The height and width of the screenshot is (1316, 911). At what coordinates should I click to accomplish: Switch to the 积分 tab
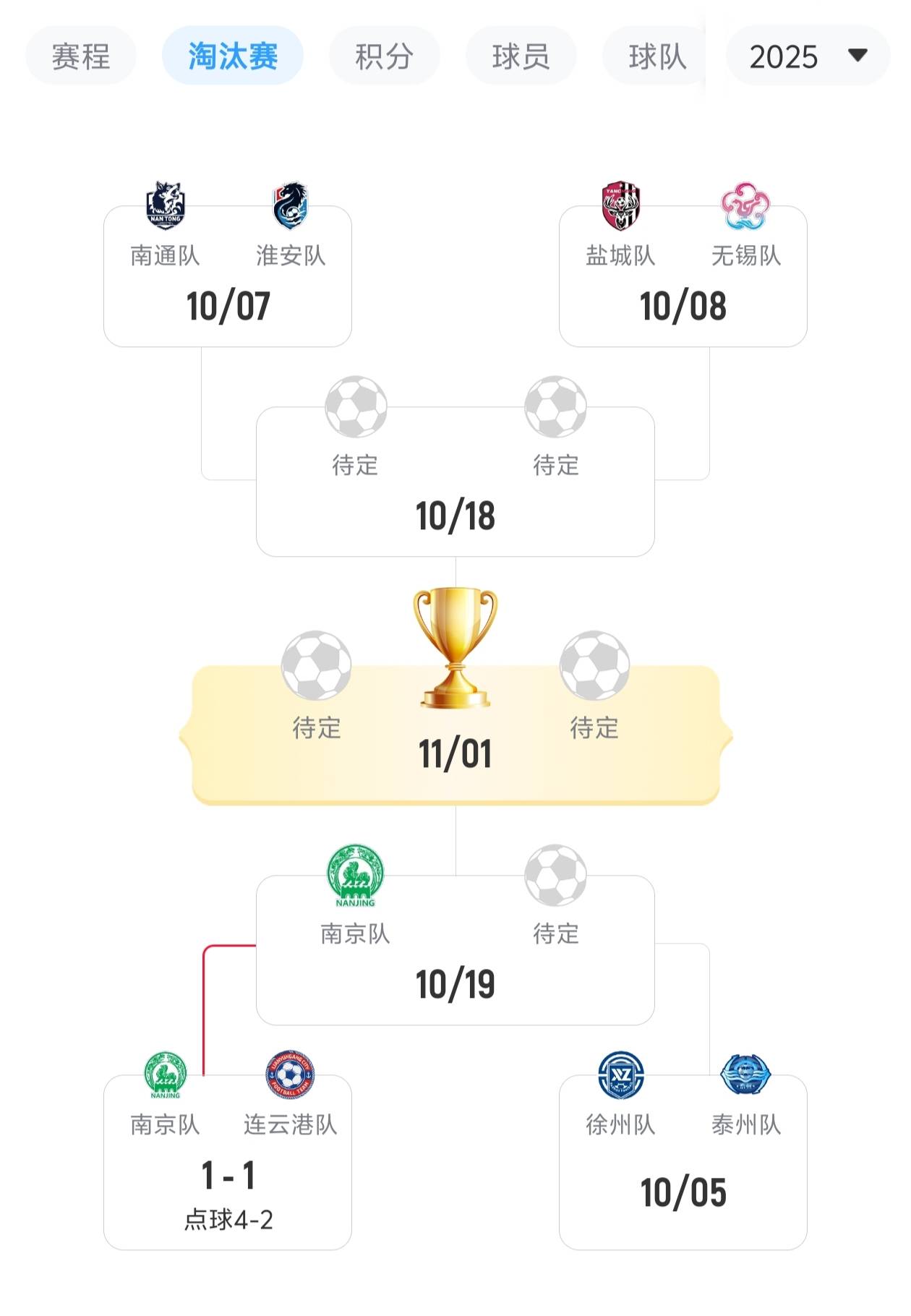tap(384, 56)
